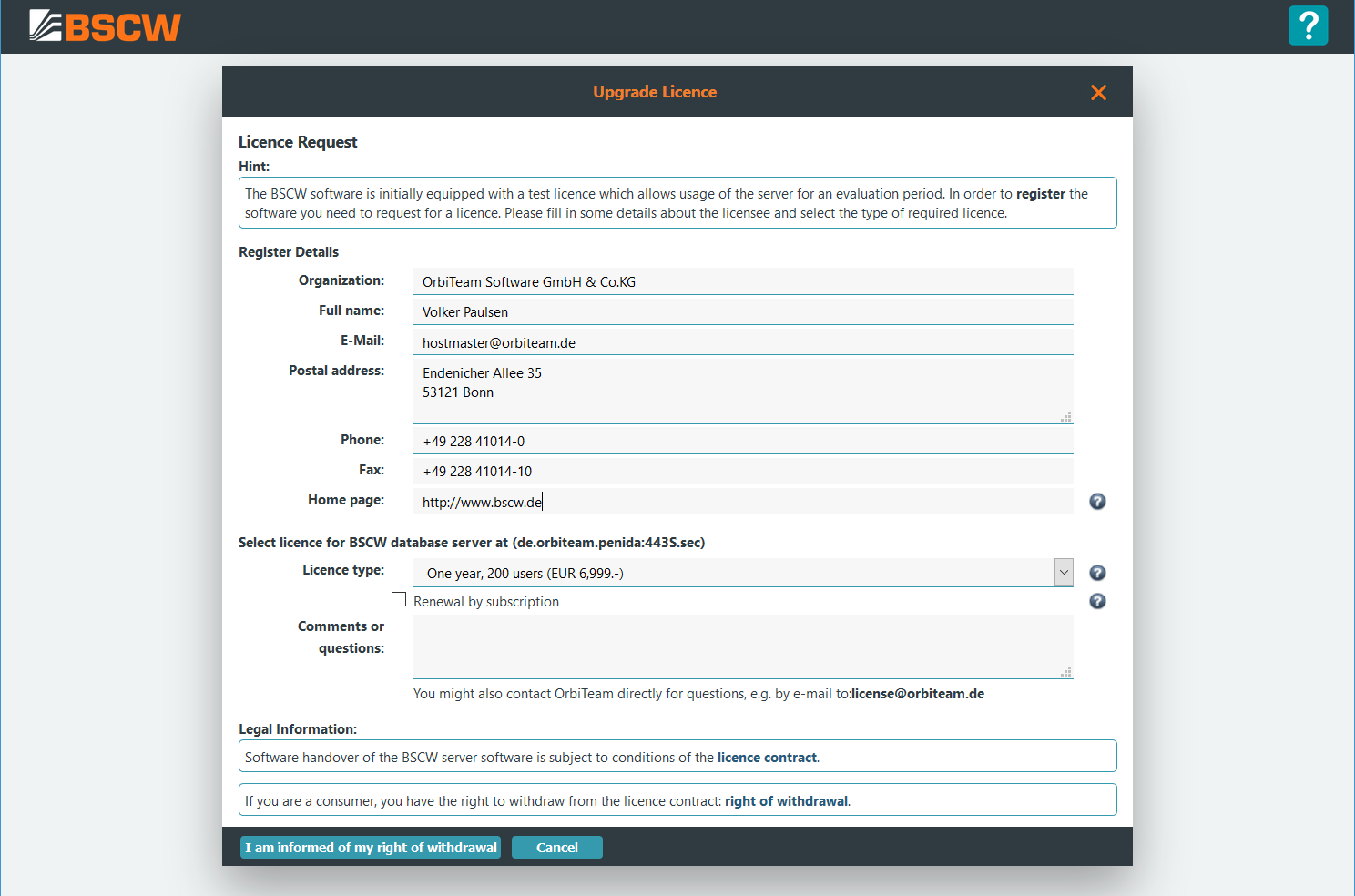
Task: Open the right of withdrawal link
Action: 786,801
